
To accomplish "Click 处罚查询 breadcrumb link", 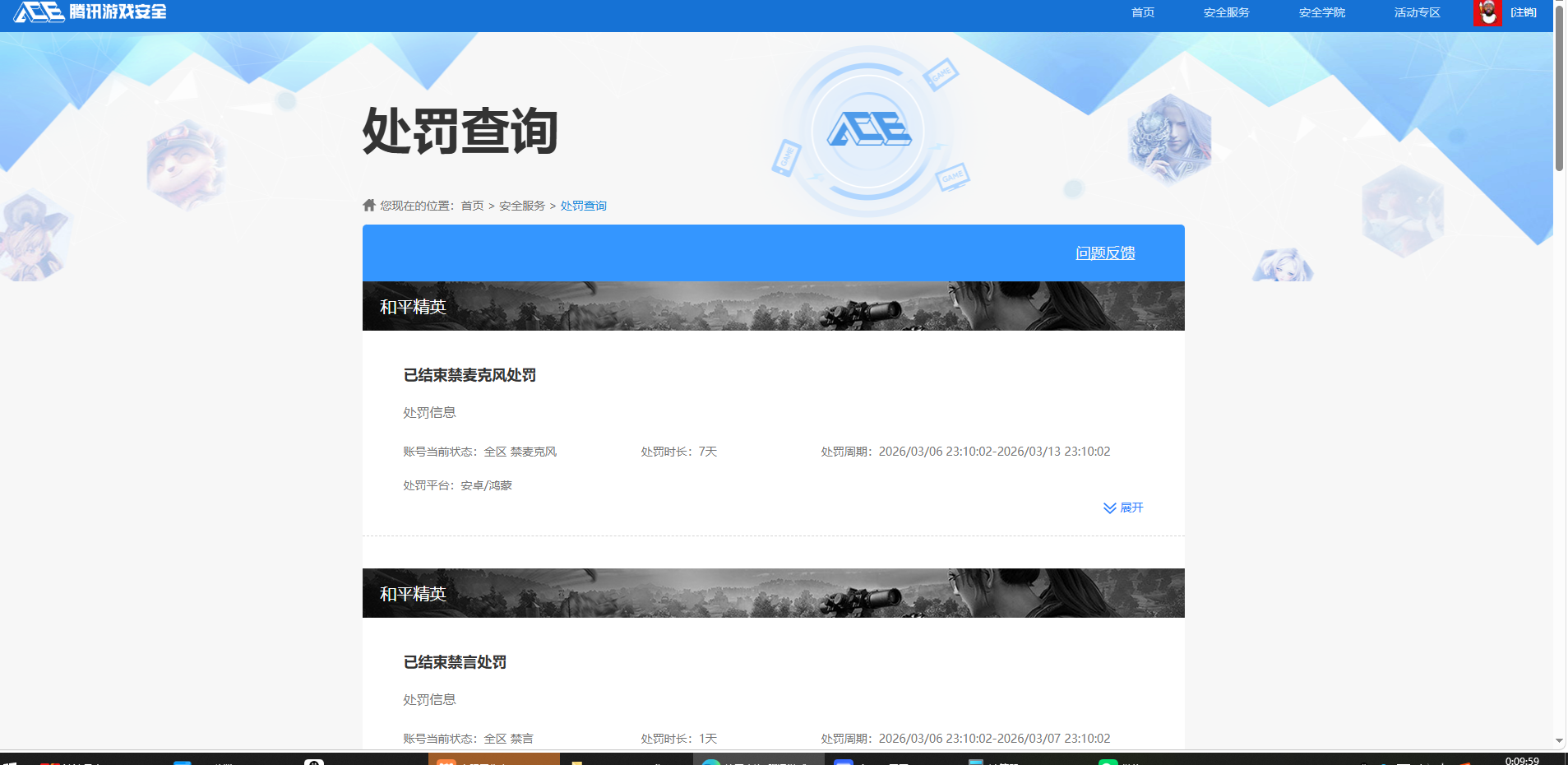I will 584,206.
